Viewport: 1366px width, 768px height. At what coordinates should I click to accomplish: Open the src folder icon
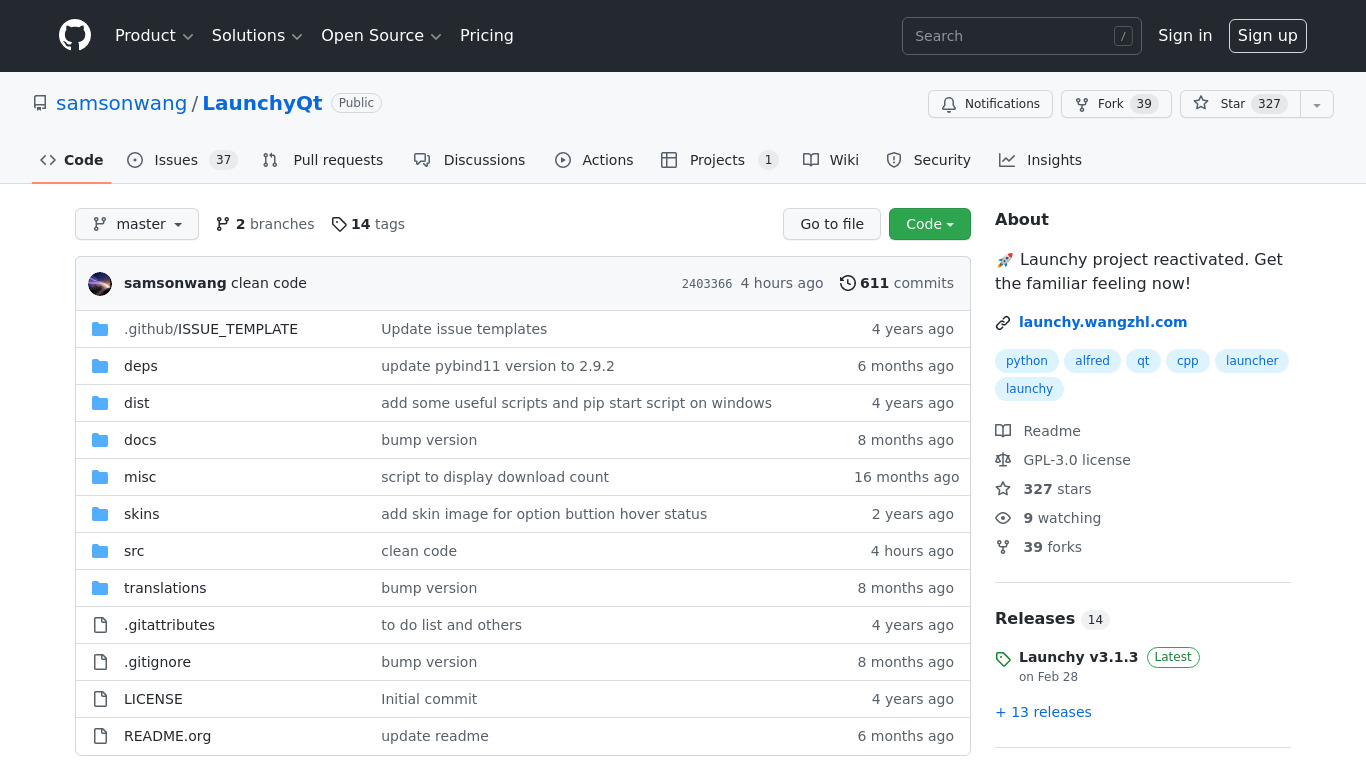click(100, 551)
